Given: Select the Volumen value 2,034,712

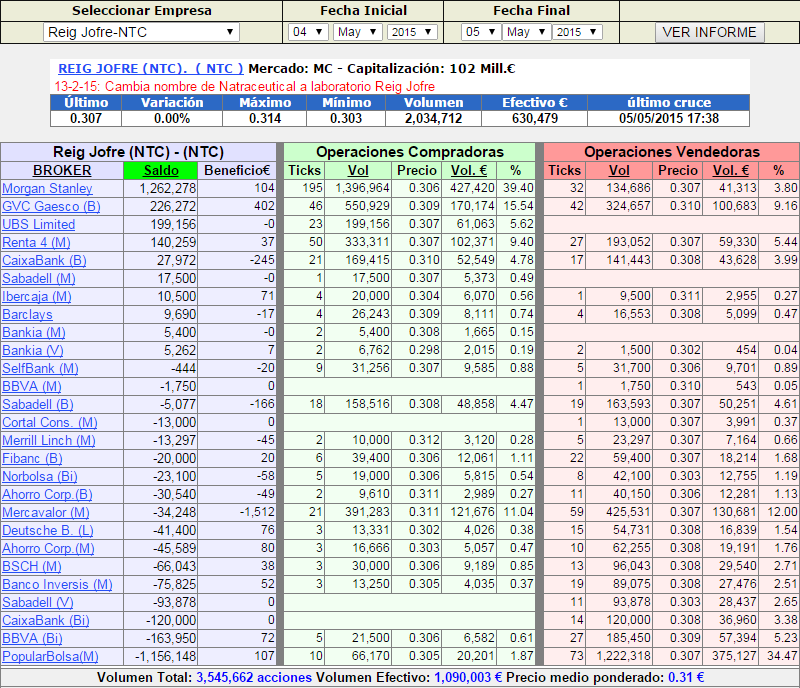Looking at the screenshot, I should (x=433, y=118).
